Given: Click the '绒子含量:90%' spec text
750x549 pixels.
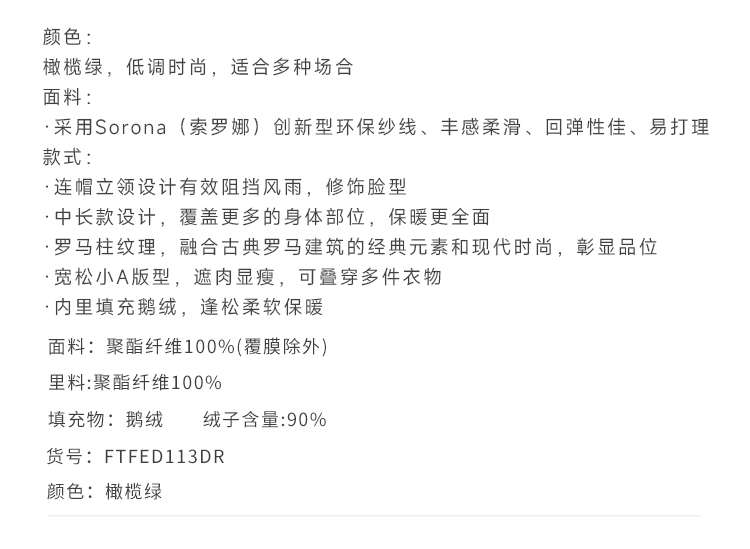Looking at the screenshot, I should (264, 419).
